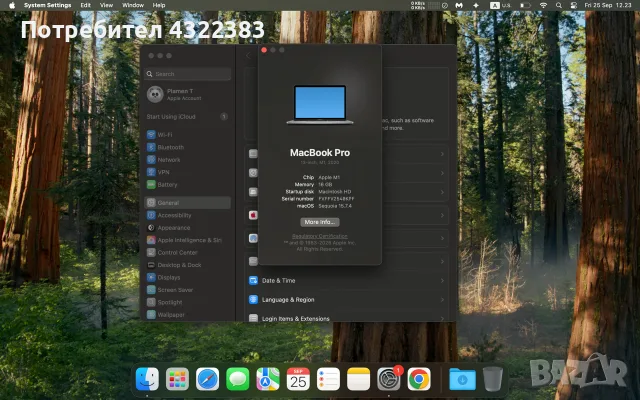Close the About This Mac window

264,50
